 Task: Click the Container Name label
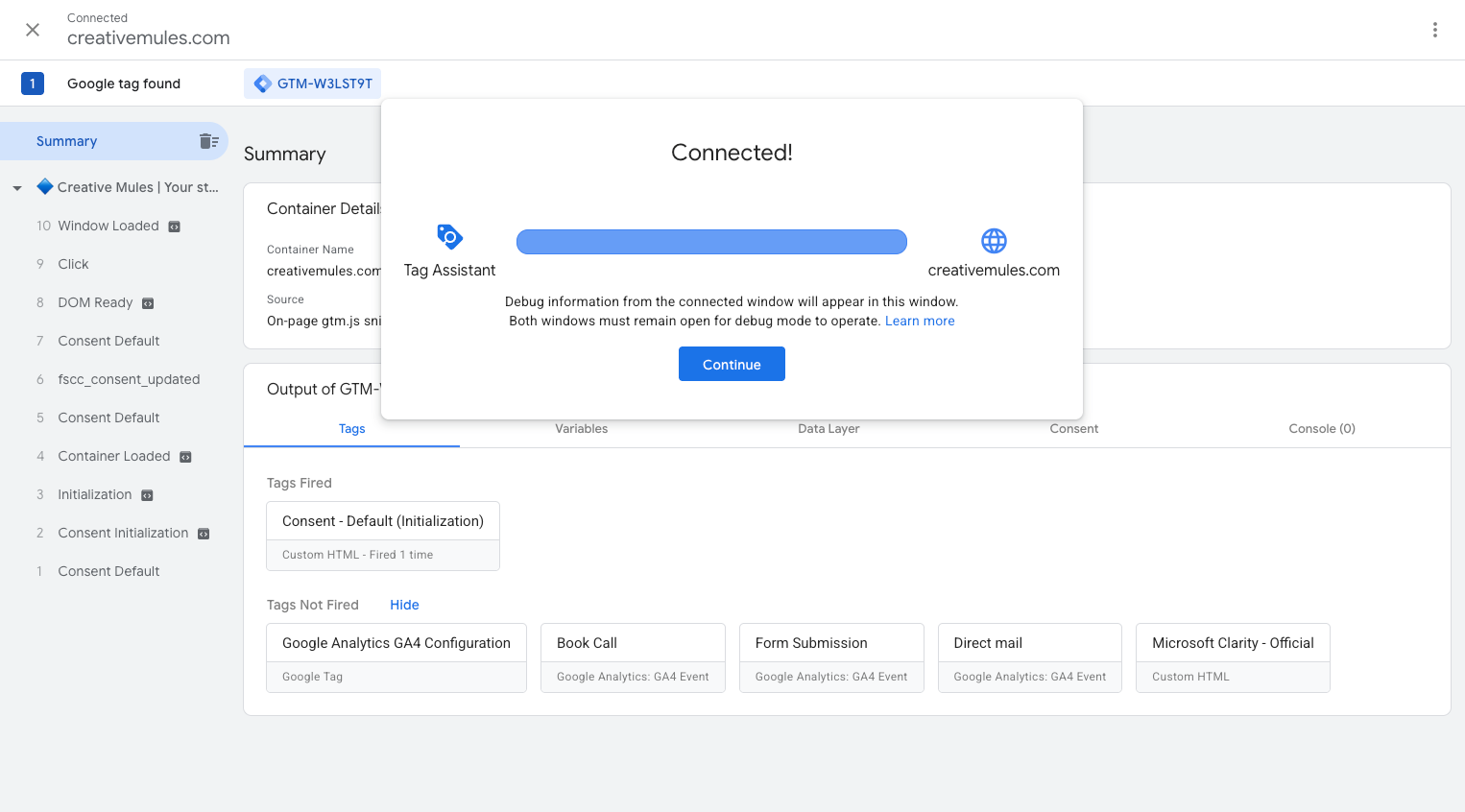310,250
